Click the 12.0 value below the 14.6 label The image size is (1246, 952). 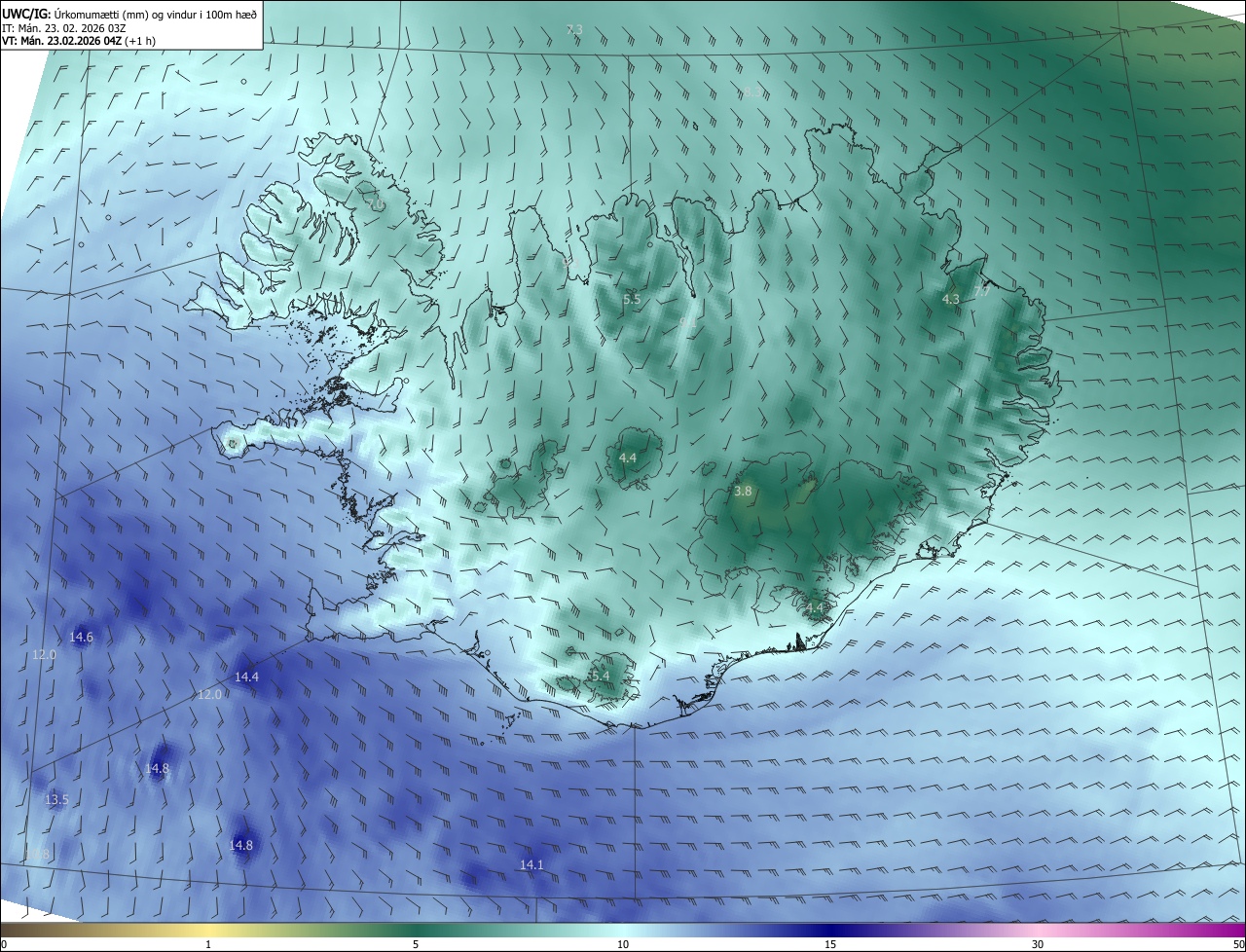click(44, 655)
